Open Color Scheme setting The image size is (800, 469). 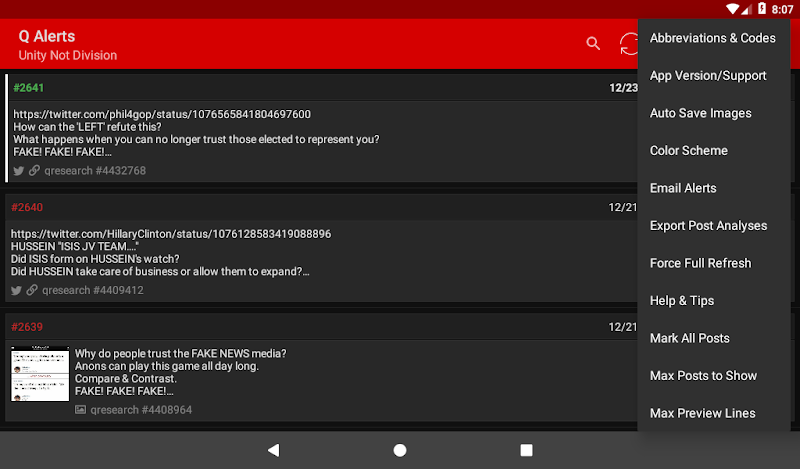[x=713, y=151]
